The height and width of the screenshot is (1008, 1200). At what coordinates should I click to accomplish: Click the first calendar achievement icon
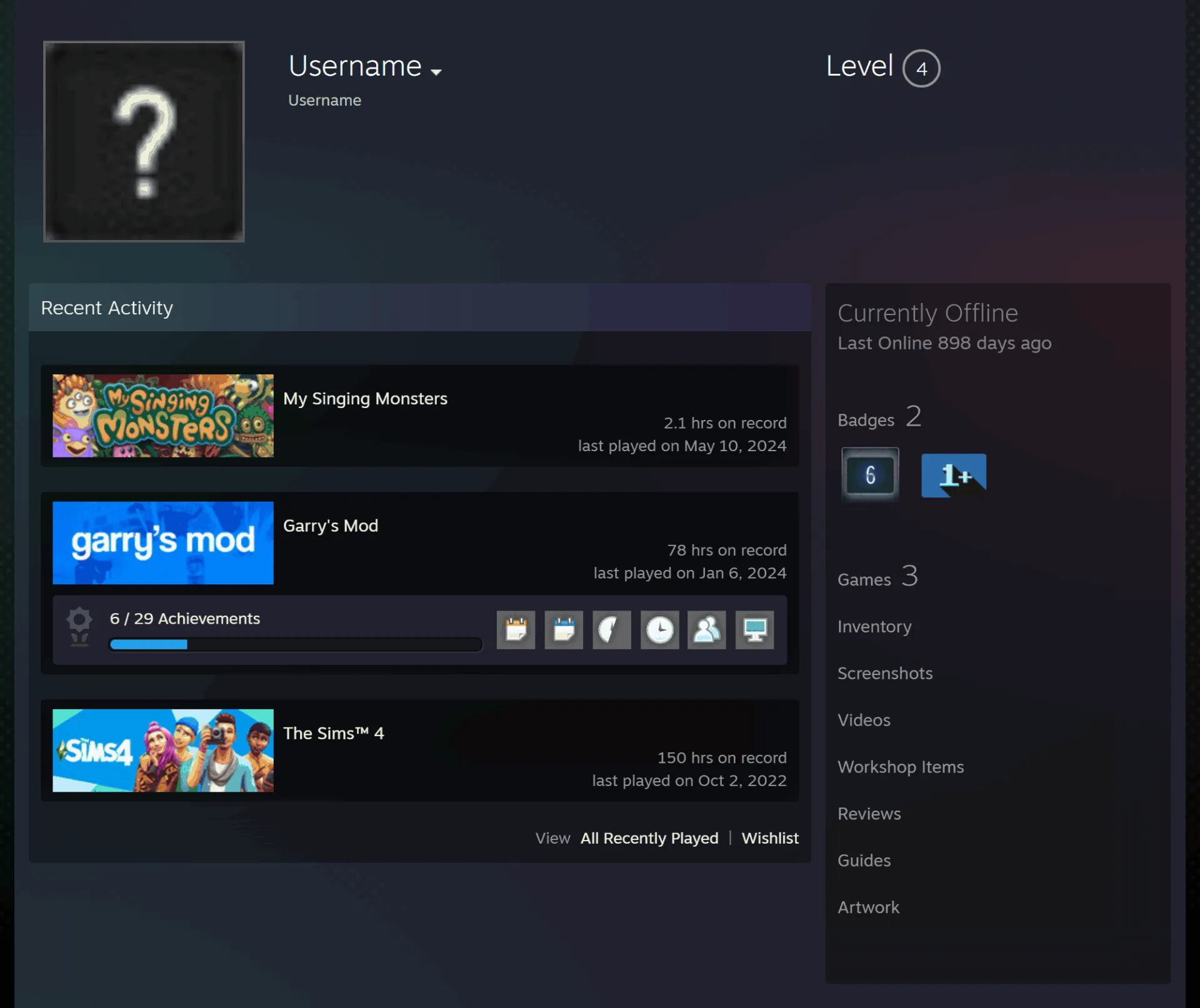pos(516,630)
